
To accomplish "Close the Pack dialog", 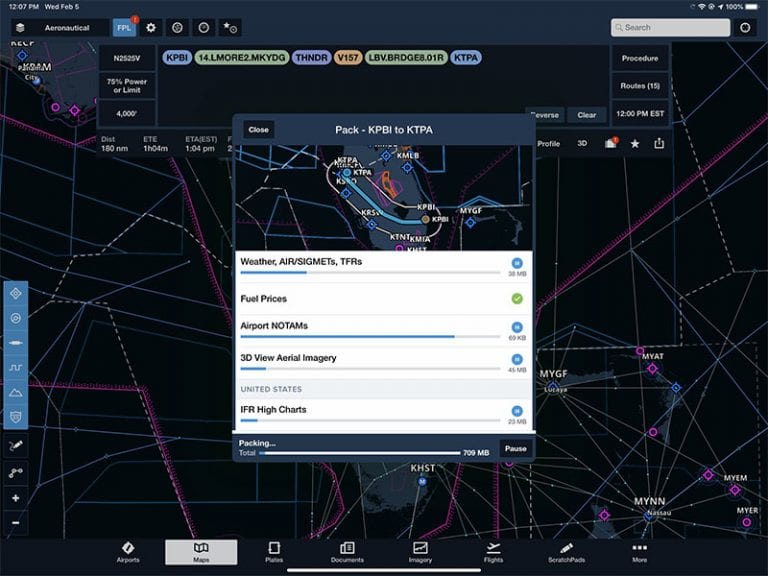I will (258, 130).
